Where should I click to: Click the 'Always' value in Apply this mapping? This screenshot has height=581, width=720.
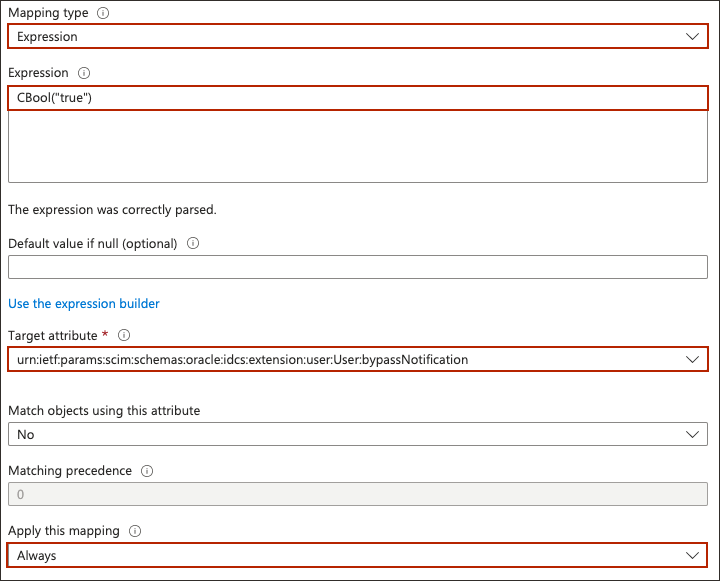coord(37,555)
